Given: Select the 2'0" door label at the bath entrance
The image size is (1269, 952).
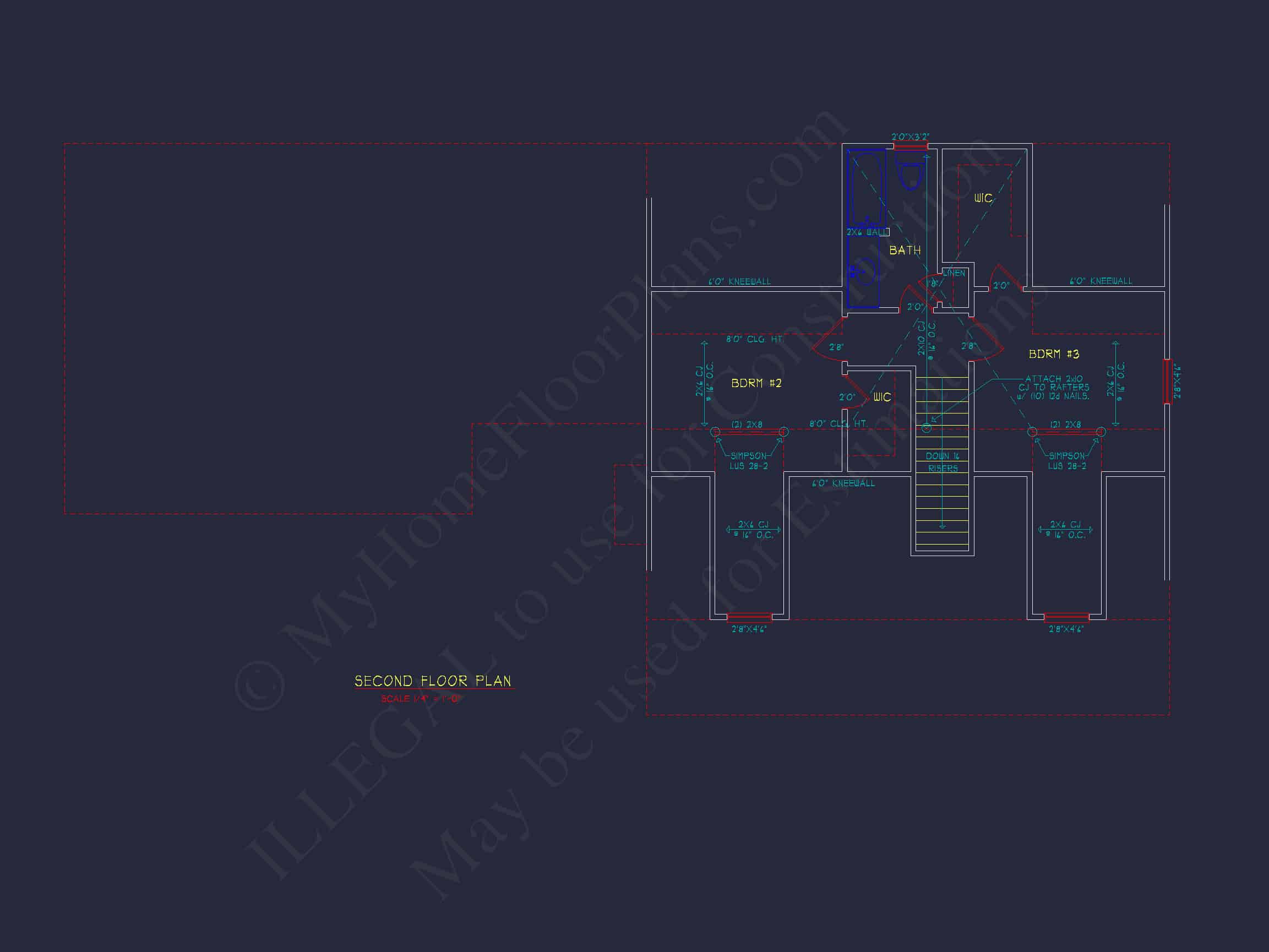Looking at the screenshot, I should (x=915, y=307).
